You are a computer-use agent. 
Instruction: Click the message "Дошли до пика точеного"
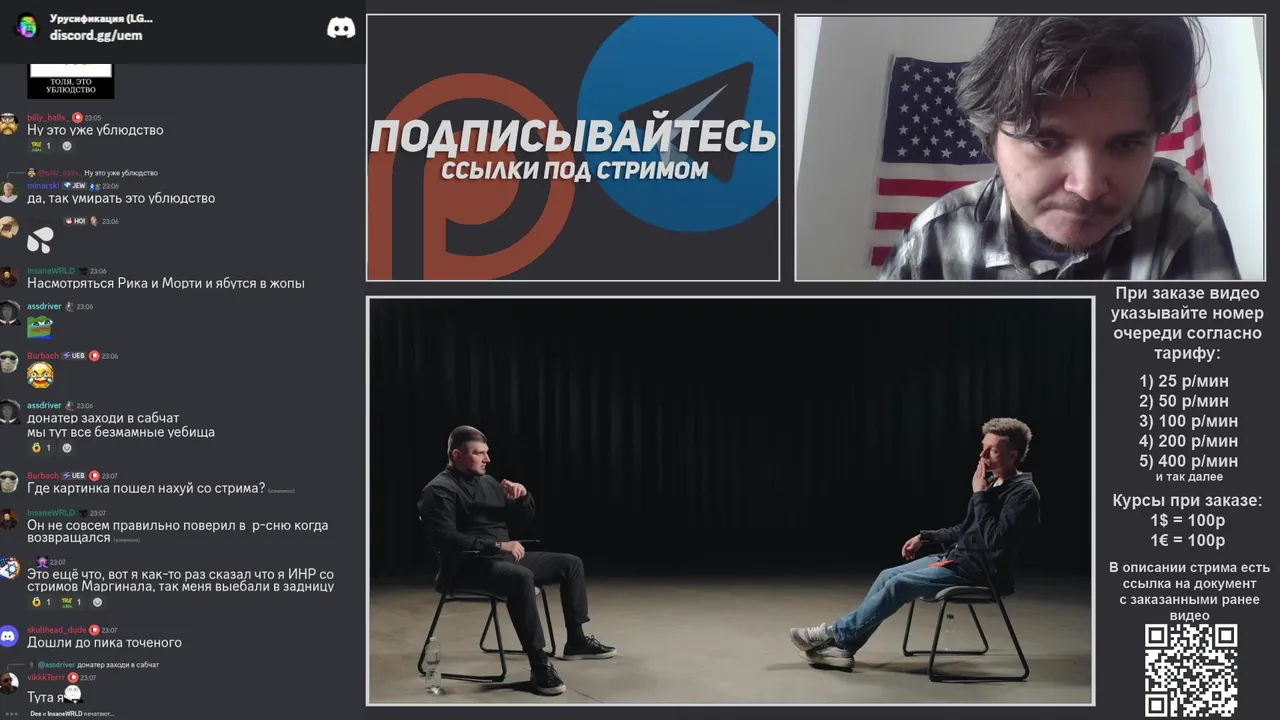[x=104, y=643]
